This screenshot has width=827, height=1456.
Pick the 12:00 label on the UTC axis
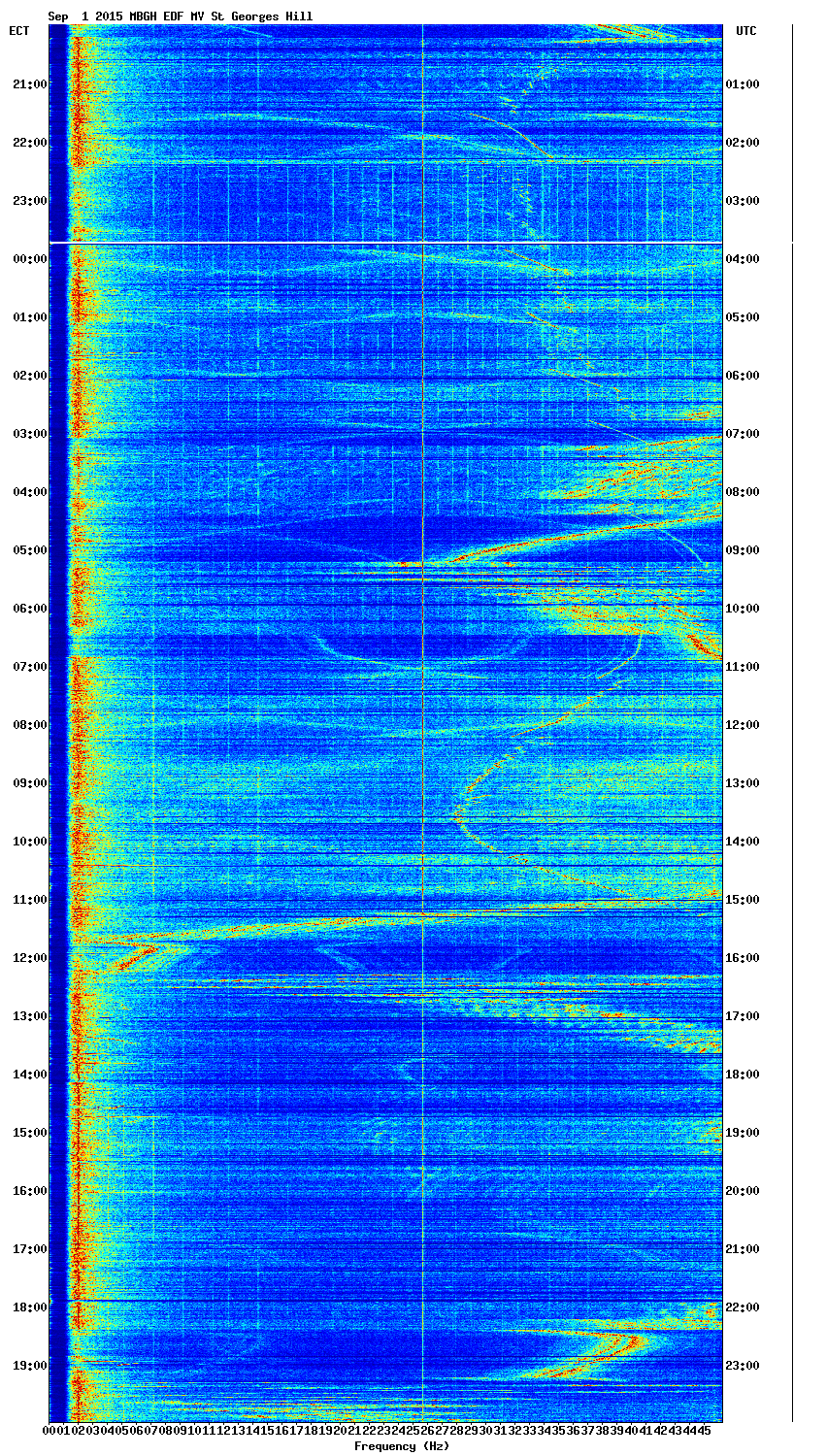743,725
